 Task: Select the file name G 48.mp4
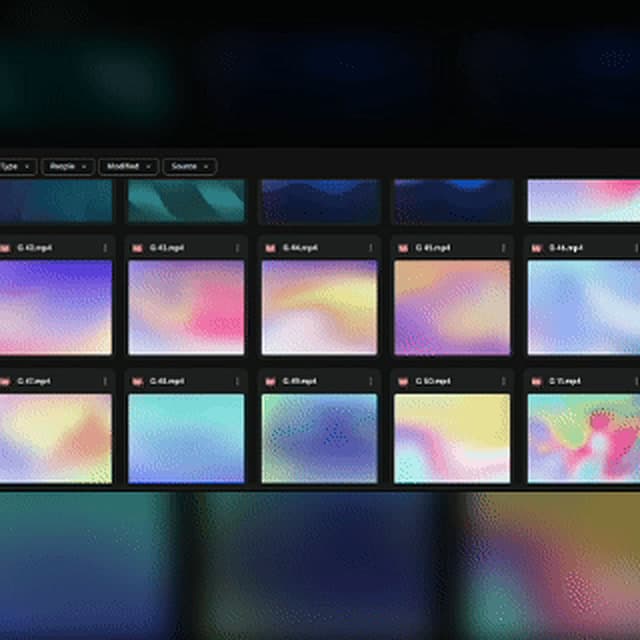point(167,381)
